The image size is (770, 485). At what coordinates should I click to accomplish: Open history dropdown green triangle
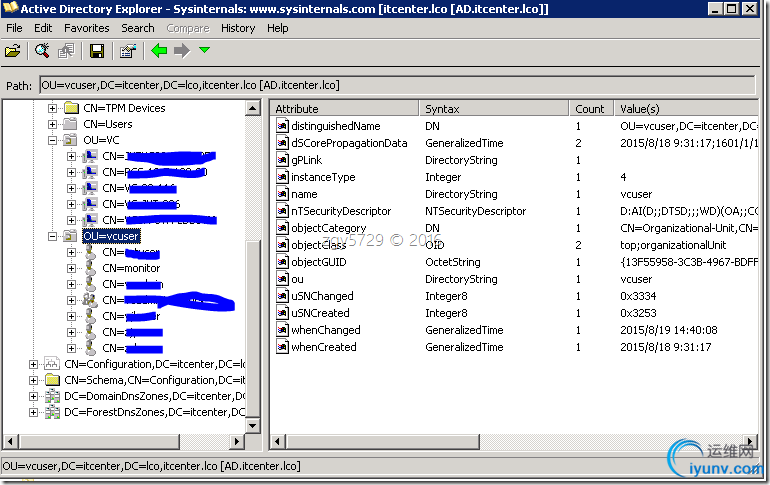point(205,50)
